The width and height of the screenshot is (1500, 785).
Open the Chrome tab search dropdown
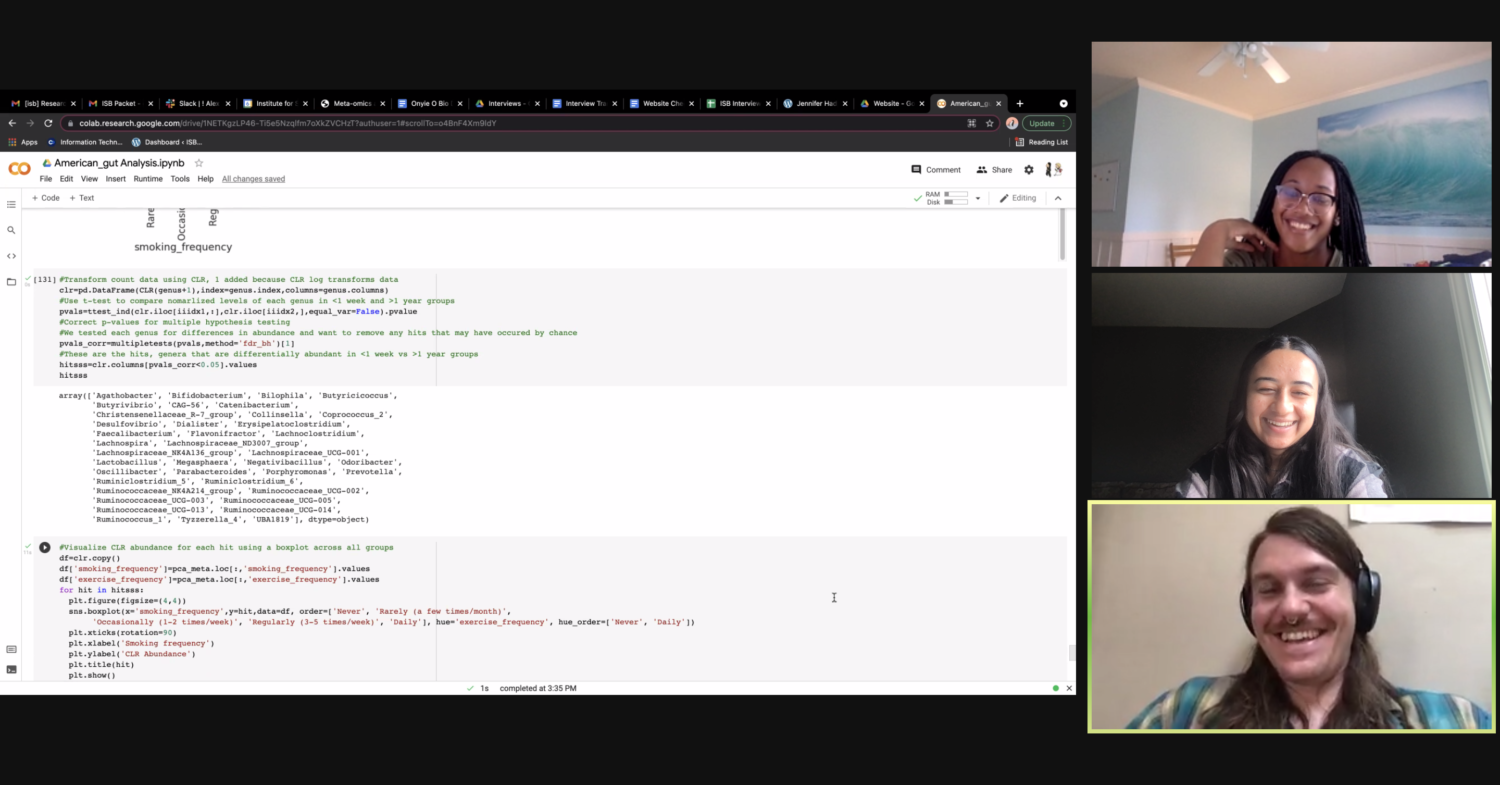(x=1063, y=103)
